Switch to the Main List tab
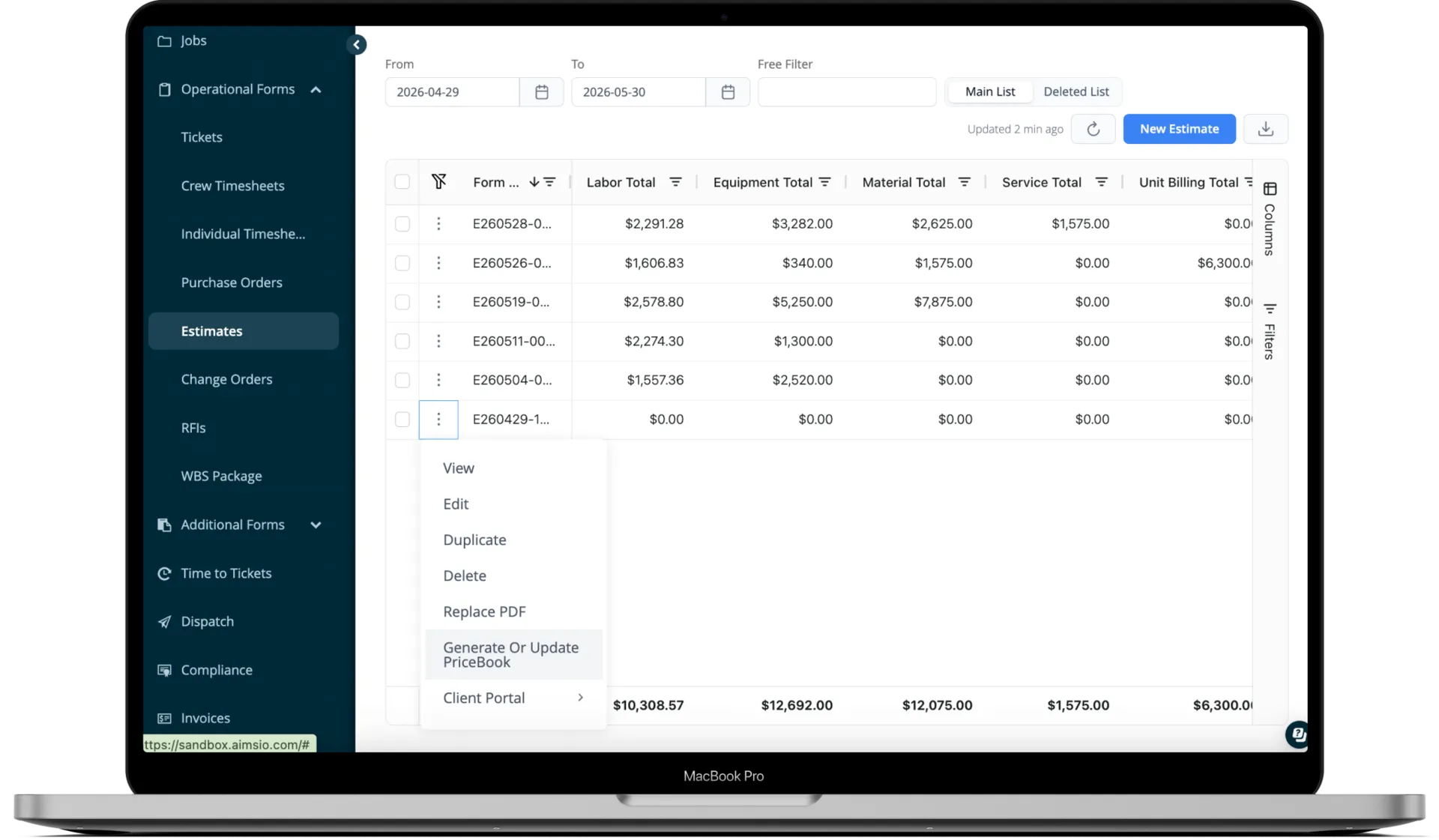Viewport: 1439px width, 840px height. tap(990, 91)
